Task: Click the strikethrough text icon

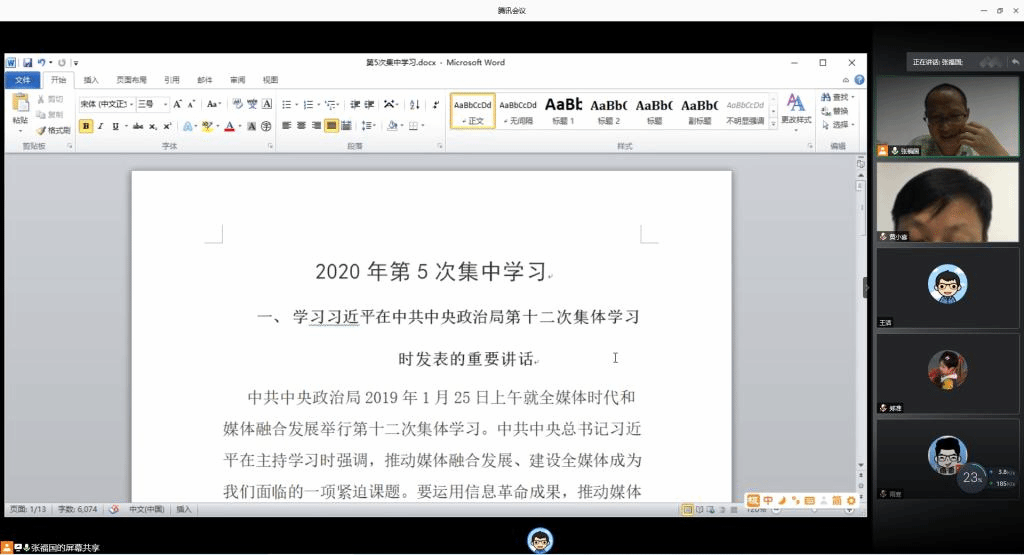Action: [x=137, y=126]
